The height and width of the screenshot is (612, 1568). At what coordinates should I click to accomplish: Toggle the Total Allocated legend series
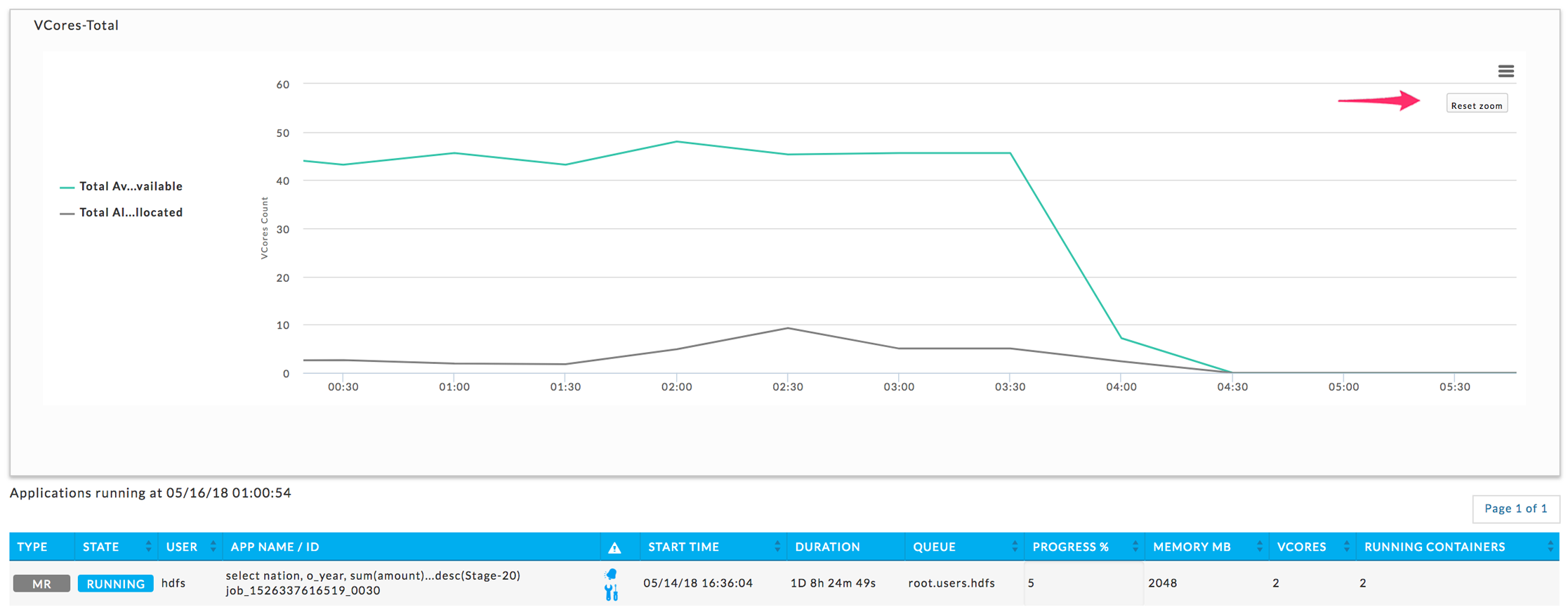121,212
